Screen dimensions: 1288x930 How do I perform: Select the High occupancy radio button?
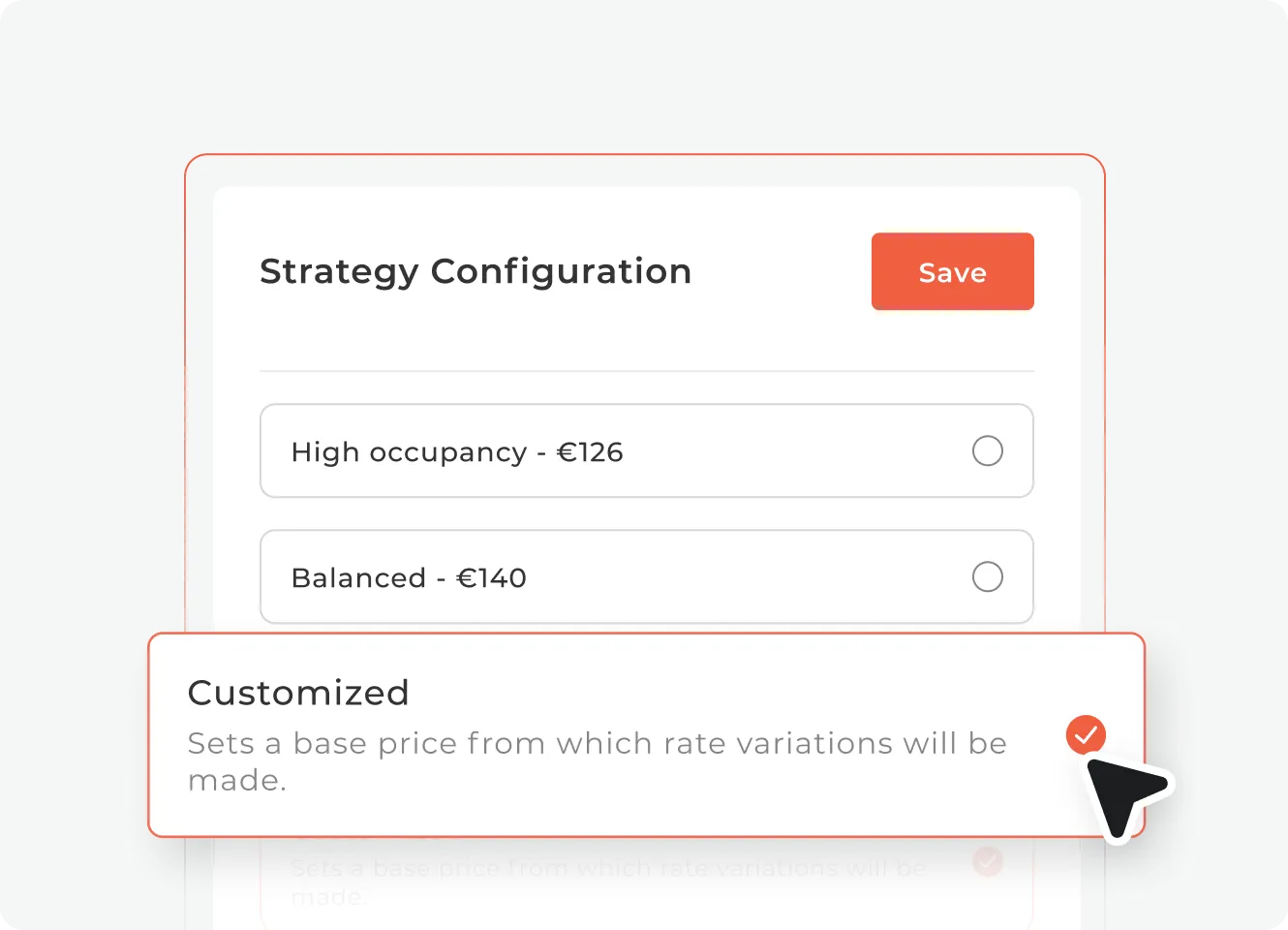(x=987, y=451)
